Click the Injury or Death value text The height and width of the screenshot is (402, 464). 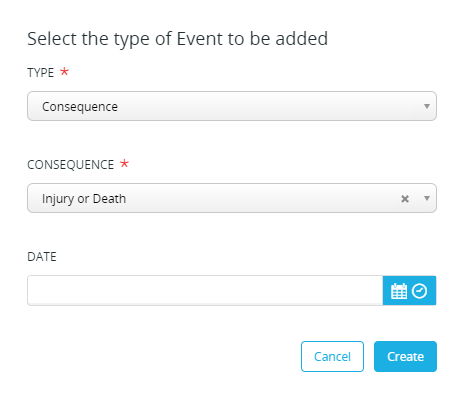pos(84,199)
